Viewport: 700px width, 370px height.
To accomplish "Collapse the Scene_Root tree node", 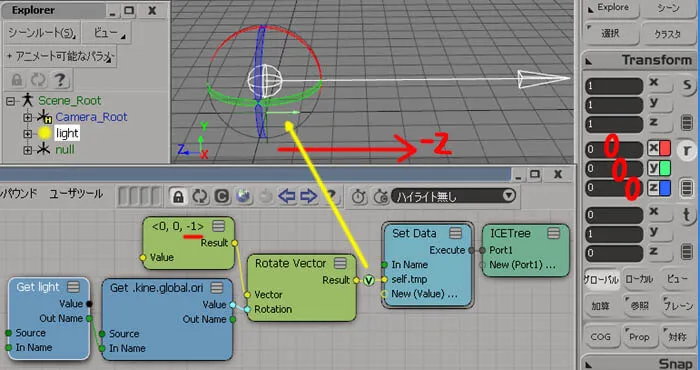I will coord(11,101).
